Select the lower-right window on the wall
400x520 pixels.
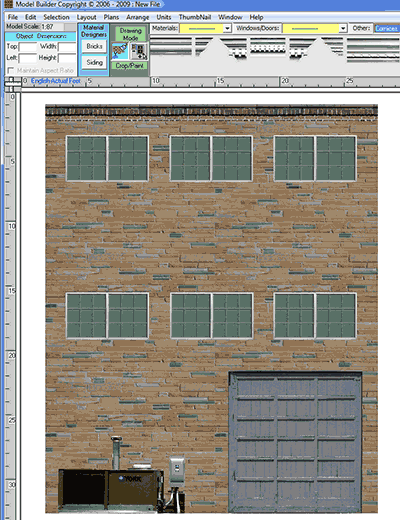click(x=315, y=316)
